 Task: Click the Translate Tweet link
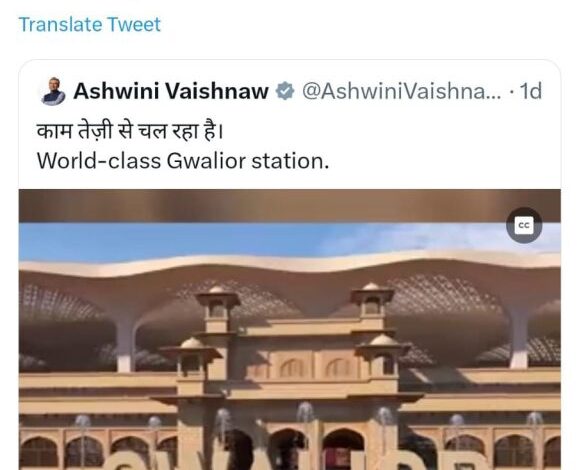click(x=90, y=25)
